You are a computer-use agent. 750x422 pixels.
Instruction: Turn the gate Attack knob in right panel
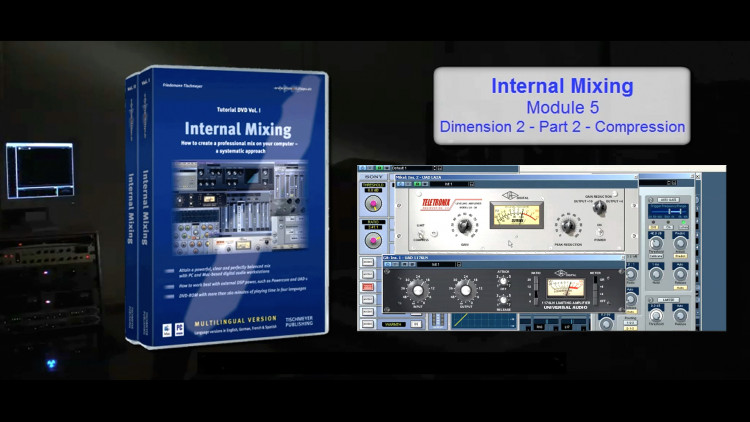[680, 243]
